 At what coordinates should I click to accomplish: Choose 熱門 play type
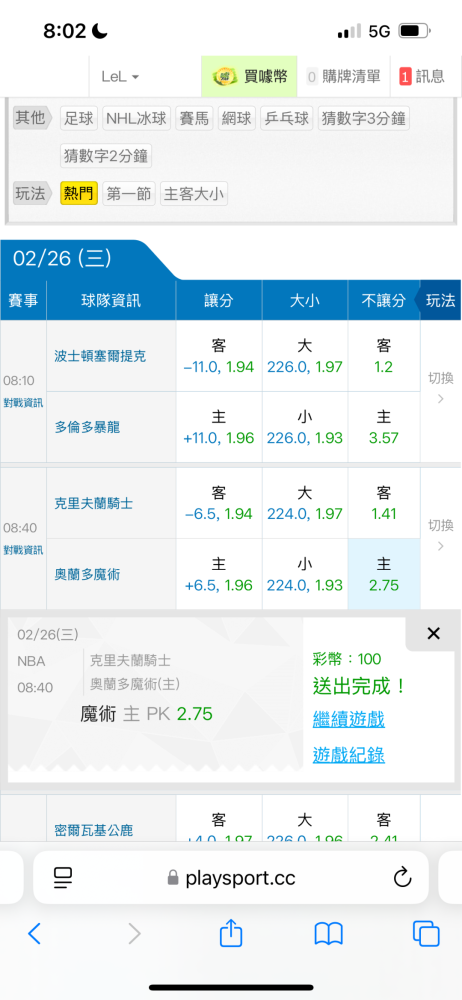79,193
